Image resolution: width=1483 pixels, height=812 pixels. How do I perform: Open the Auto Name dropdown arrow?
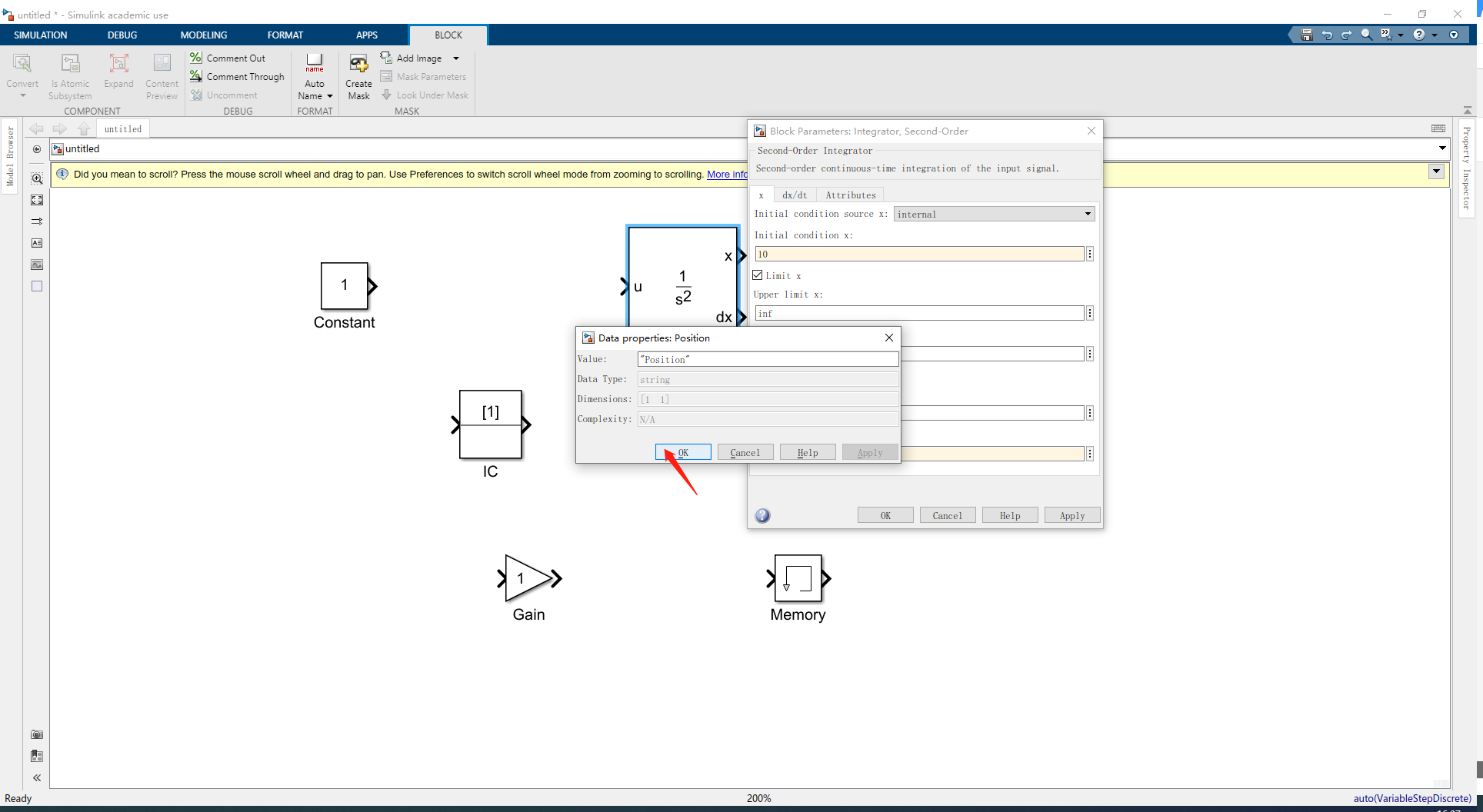coord(330,96)
